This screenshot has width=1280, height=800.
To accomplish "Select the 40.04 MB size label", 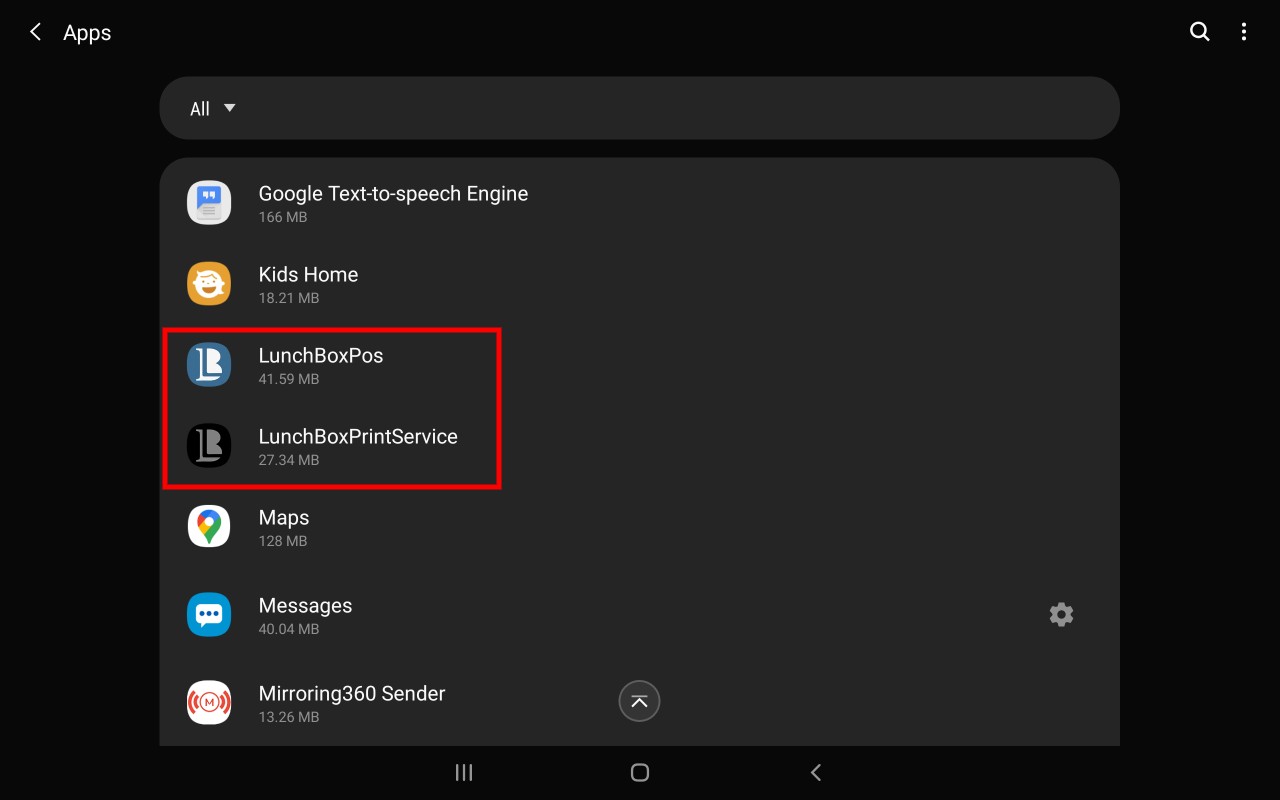I will tap(289, 629).
